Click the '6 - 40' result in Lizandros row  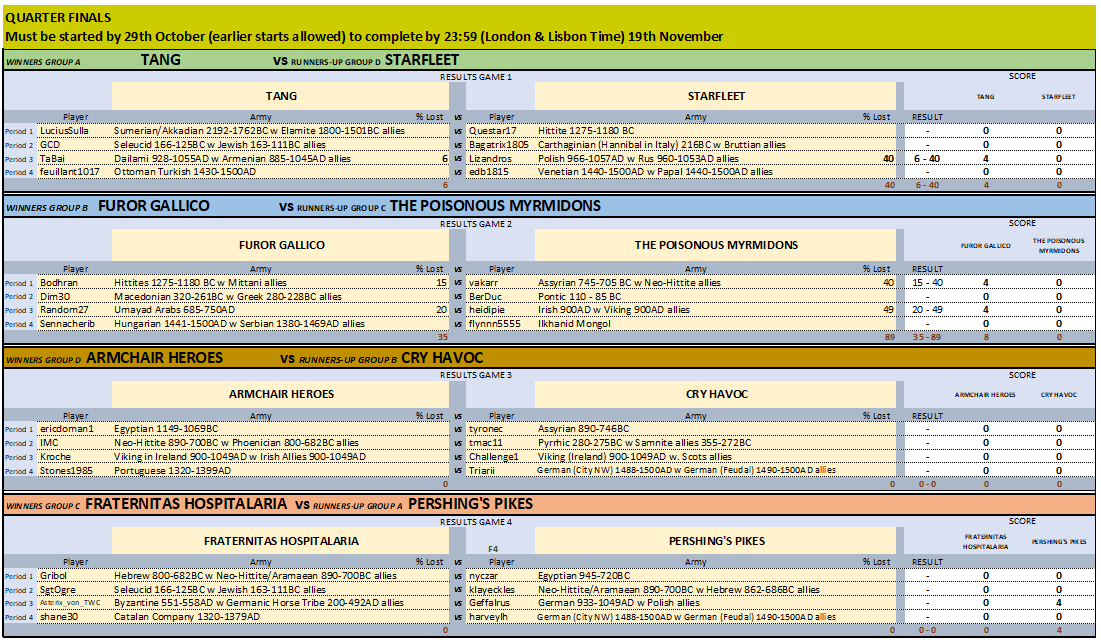point(927,159)
